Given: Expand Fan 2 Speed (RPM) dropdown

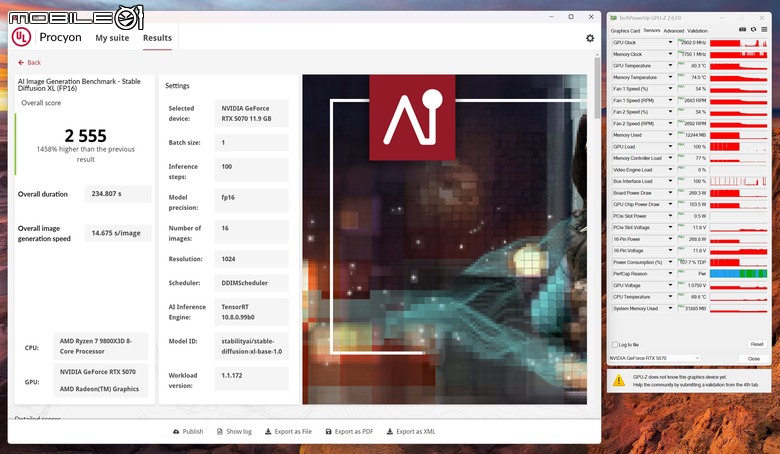Looking at the screenshot, I should click(670, 123).
